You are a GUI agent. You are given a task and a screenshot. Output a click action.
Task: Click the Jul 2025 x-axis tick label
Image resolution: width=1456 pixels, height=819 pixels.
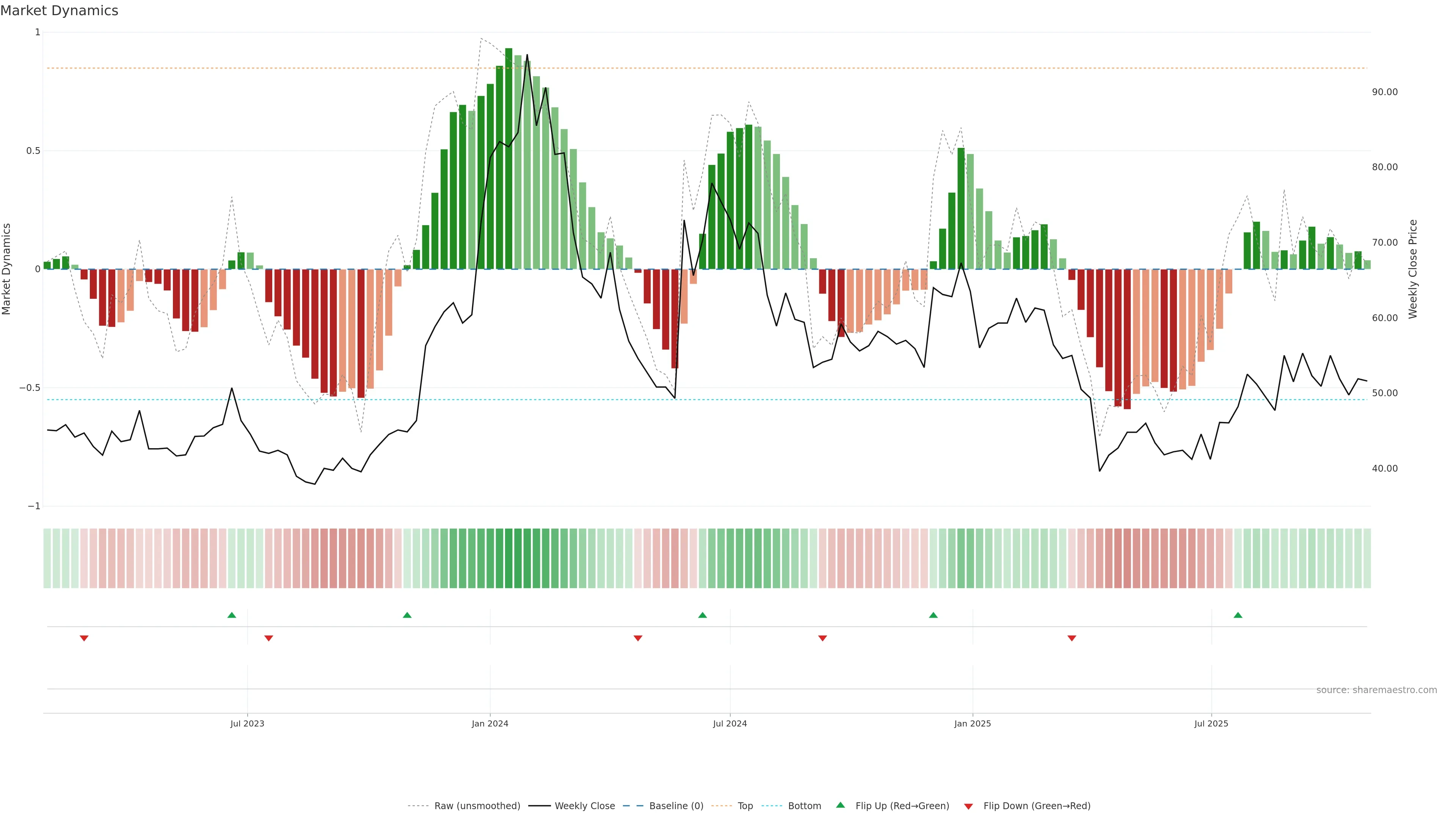[x=1211, y=723]
